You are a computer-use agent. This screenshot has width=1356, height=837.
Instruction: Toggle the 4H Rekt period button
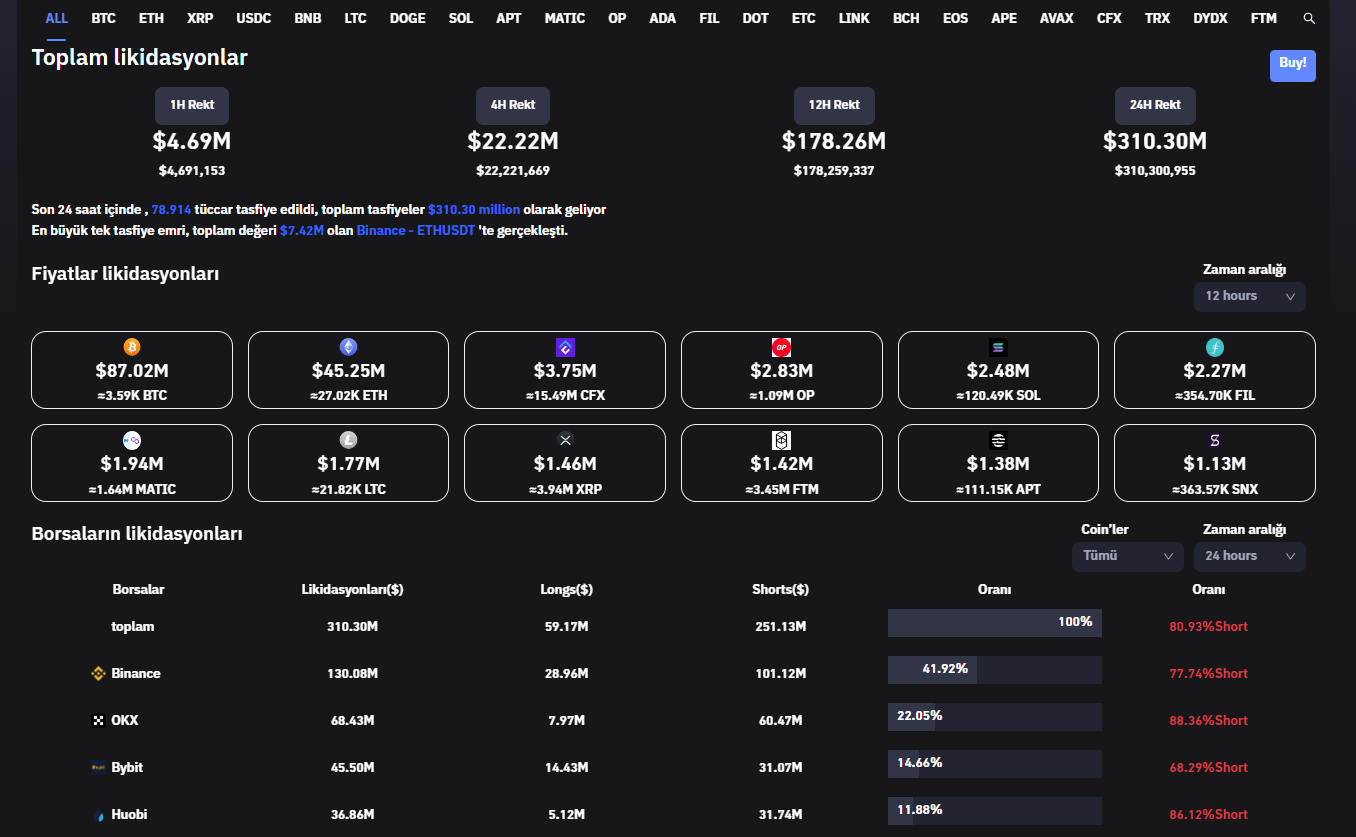pos(513,105)
